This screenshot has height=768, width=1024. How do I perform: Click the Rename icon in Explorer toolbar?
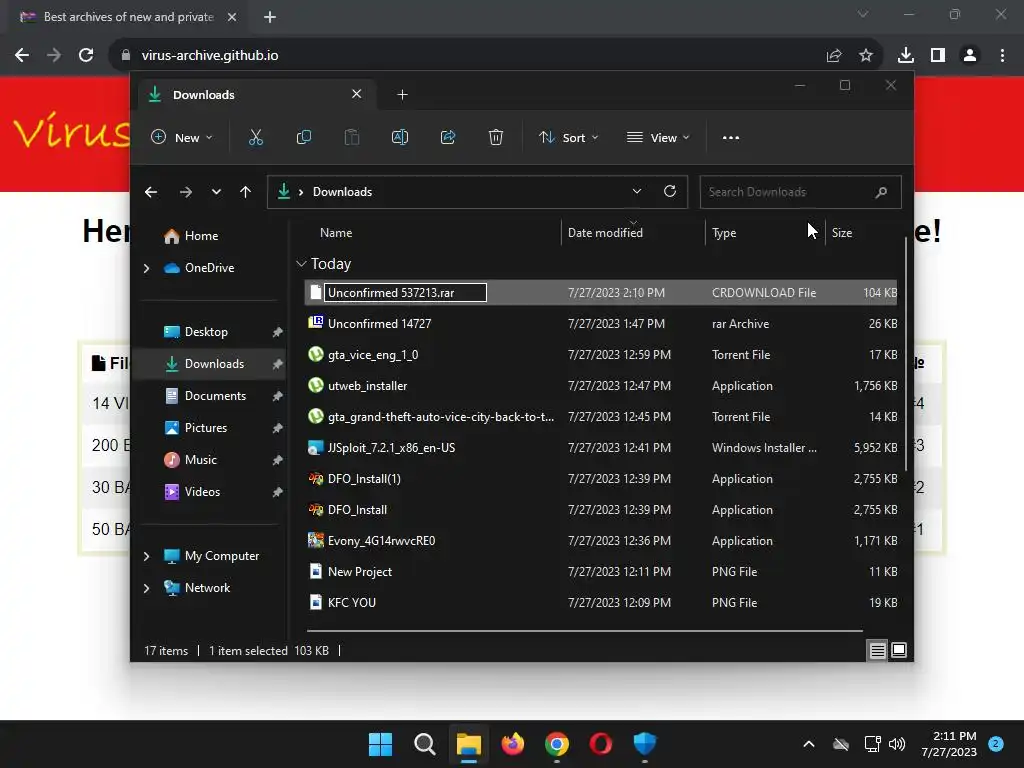click(400, 137)
